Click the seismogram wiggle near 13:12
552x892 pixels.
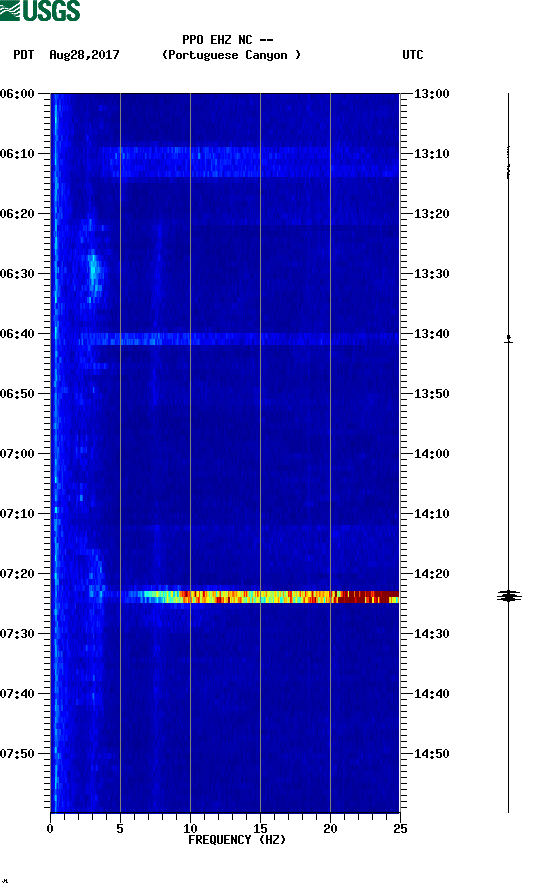(x=508, y=163)
